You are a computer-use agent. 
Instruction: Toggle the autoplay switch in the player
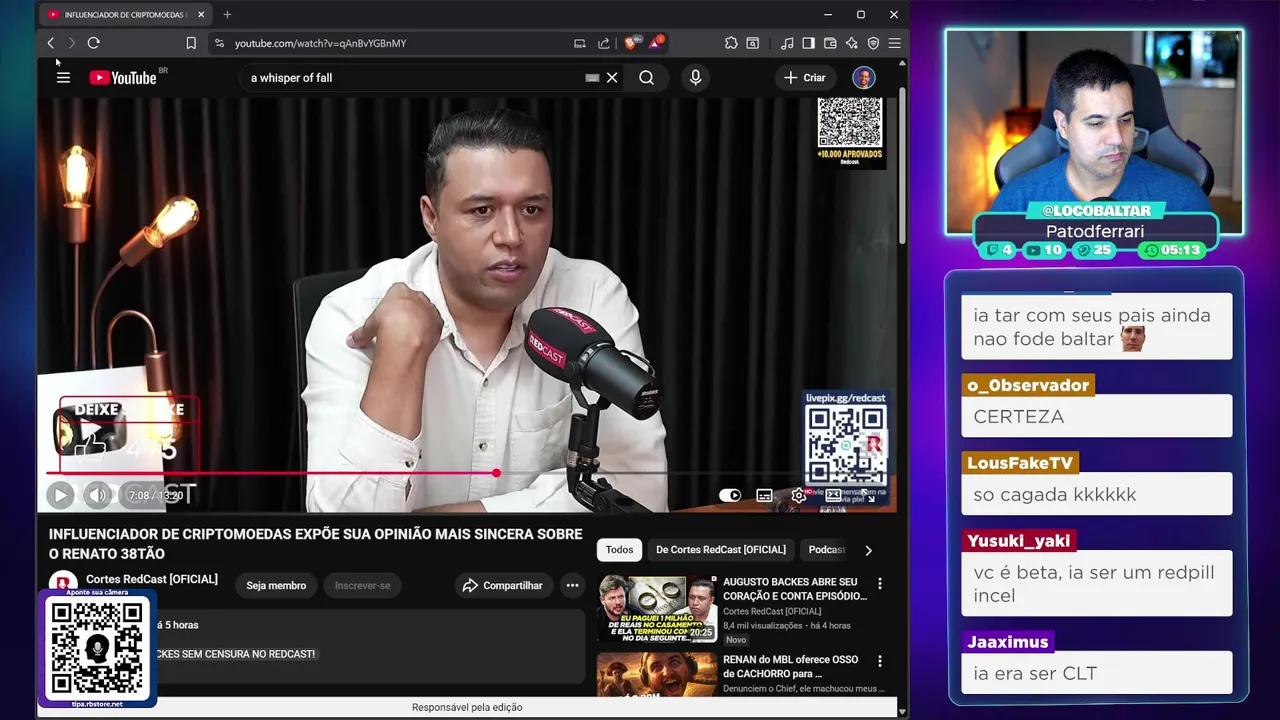[x=730, y=495]
